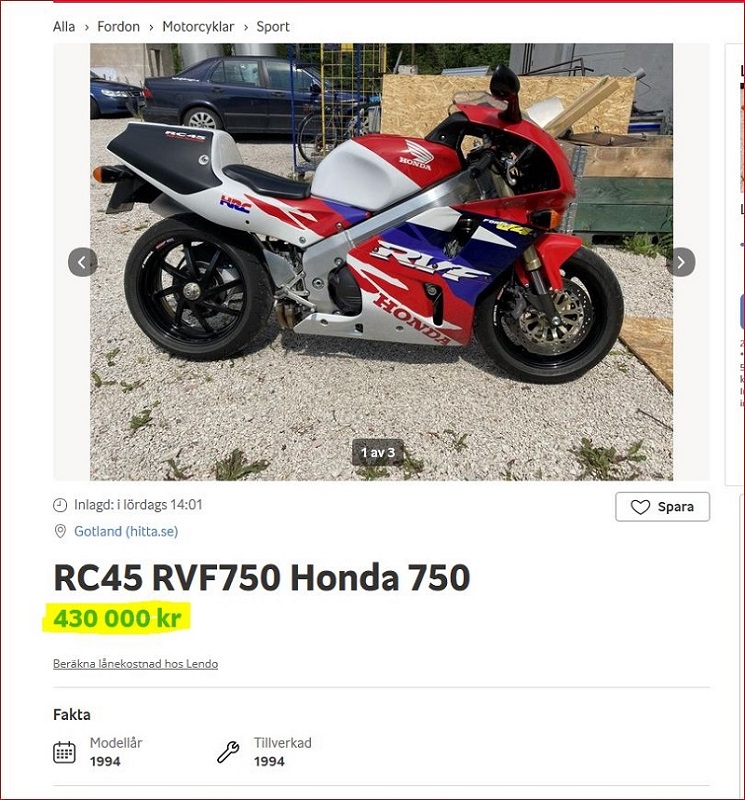Advance to next listing photo arrow

(681, 262)
